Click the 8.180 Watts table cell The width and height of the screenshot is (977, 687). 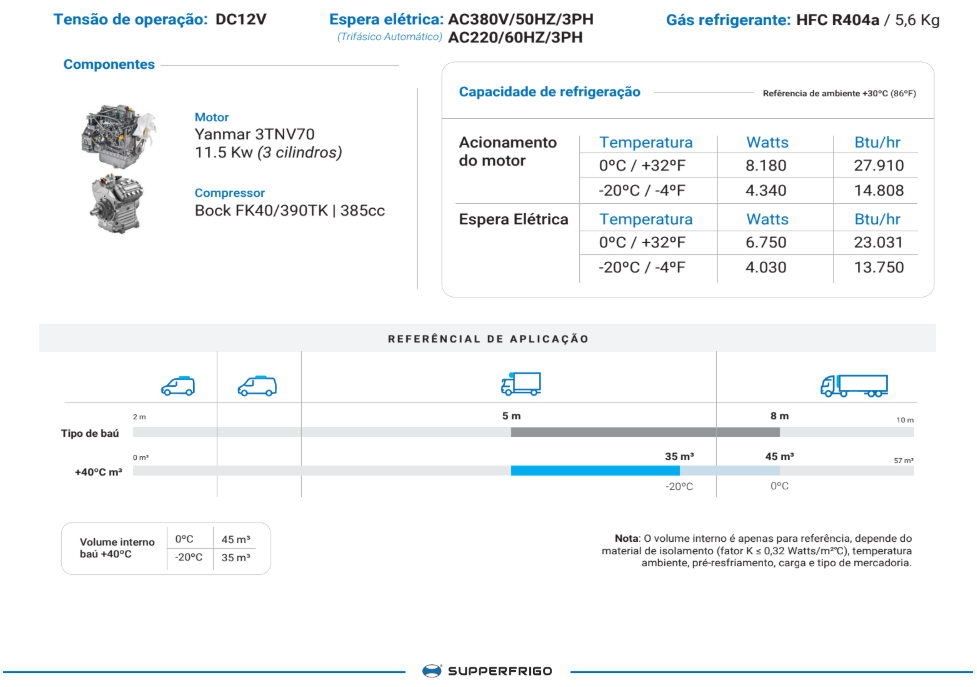tap(766, 166)
